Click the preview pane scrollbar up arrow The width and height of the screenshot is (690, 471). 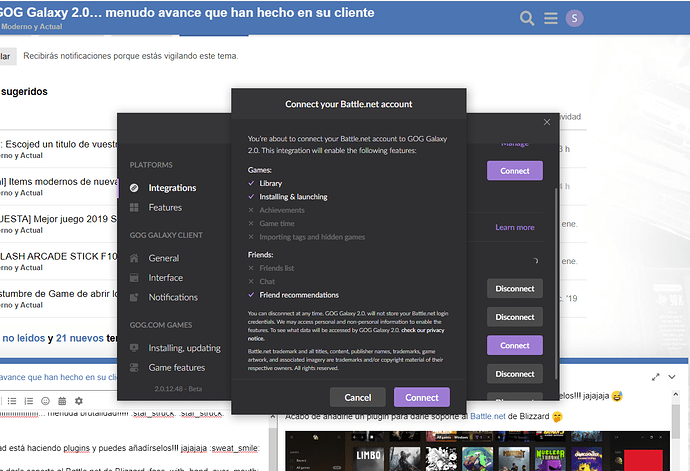[x=676, y=395]
